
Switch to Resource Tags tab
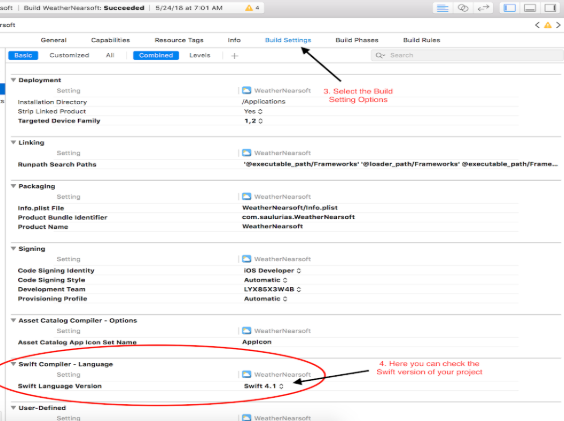[179, 40]
